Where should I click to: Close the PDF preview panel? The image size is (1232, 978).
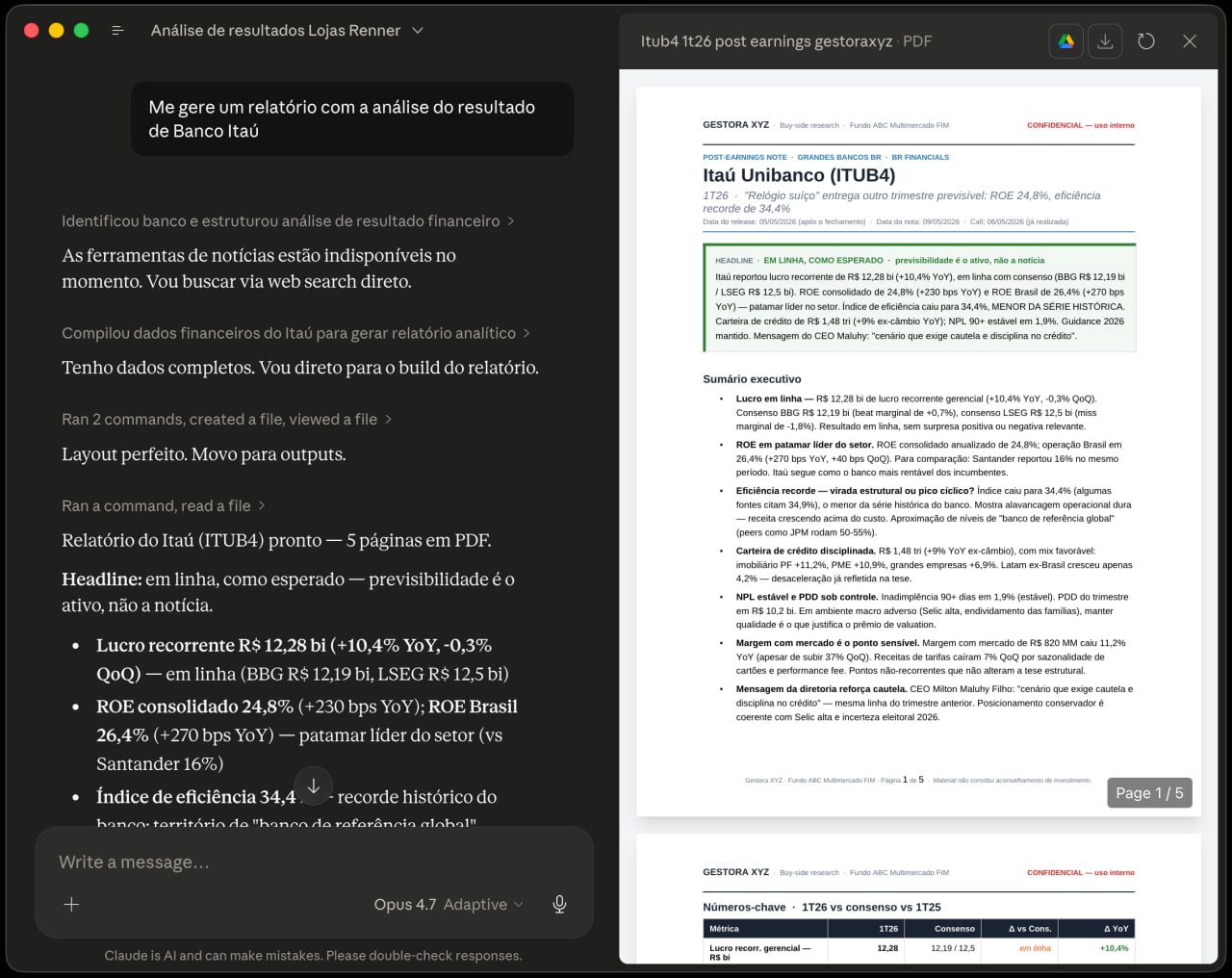(x=1190, y=41)
